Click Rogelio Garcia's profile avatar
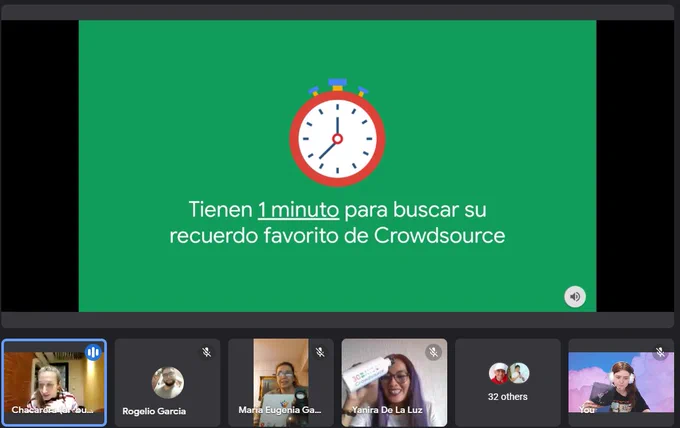The height and width of the screenshot is (428, 680). [x=168, y=383]
